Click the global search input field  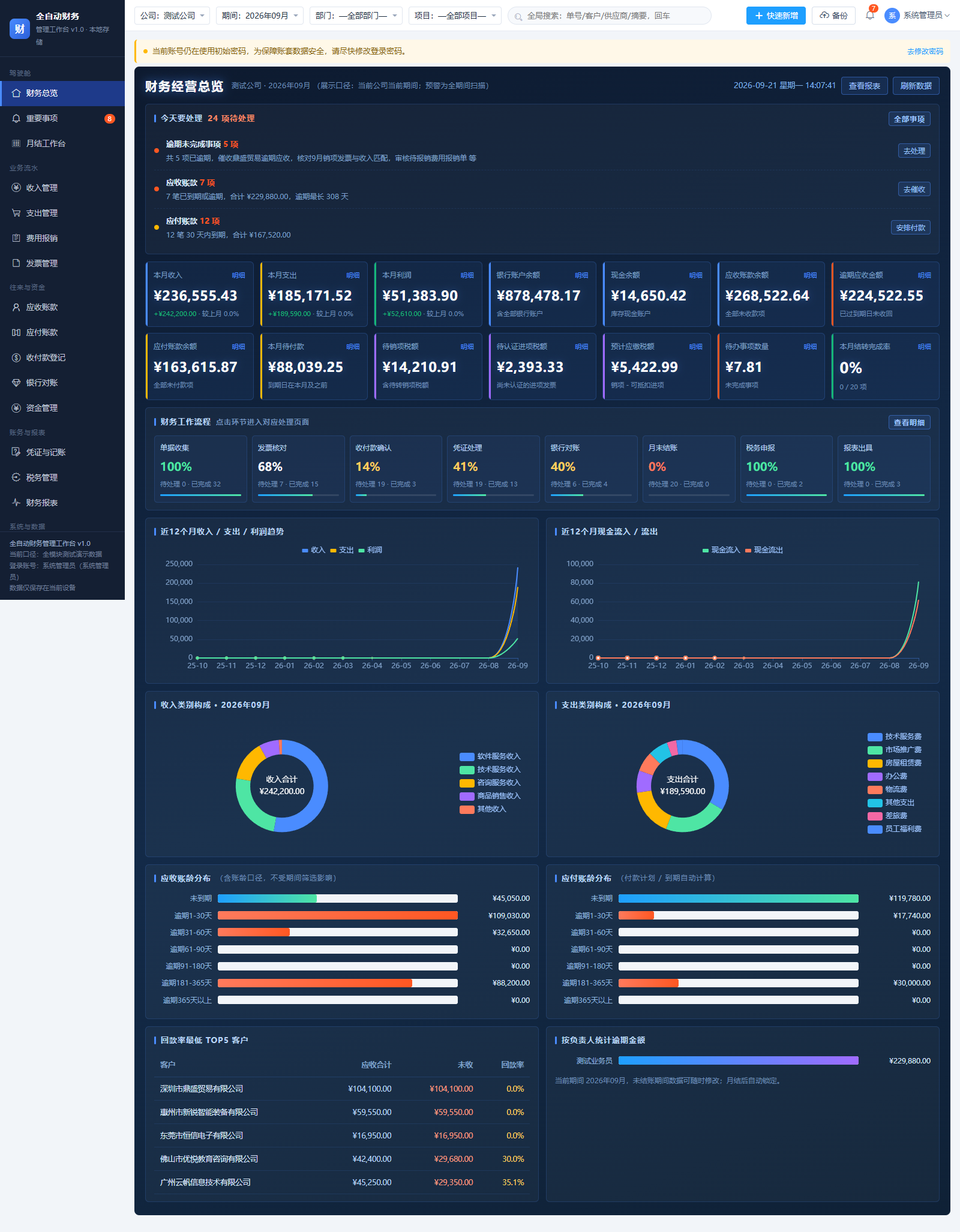pyautogui.click(x=610, y=16)
